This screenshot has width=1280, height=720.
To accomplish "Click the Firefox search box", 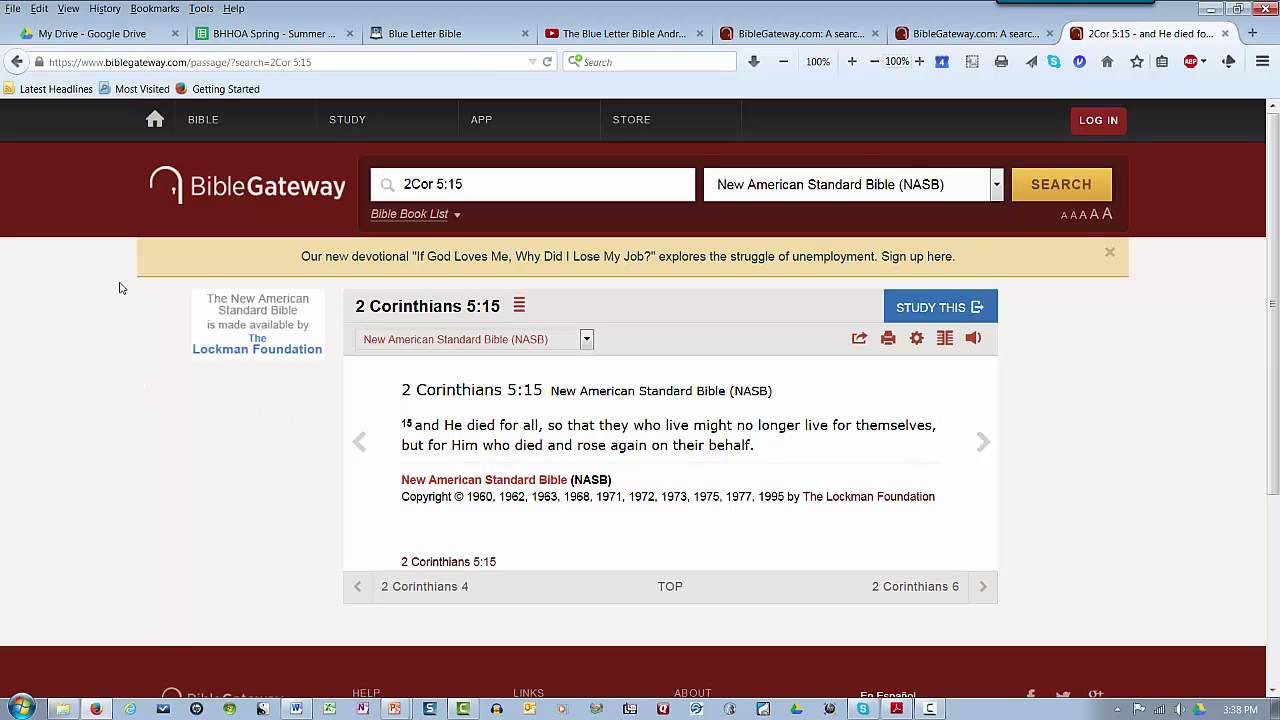I will tap(650, 61).
